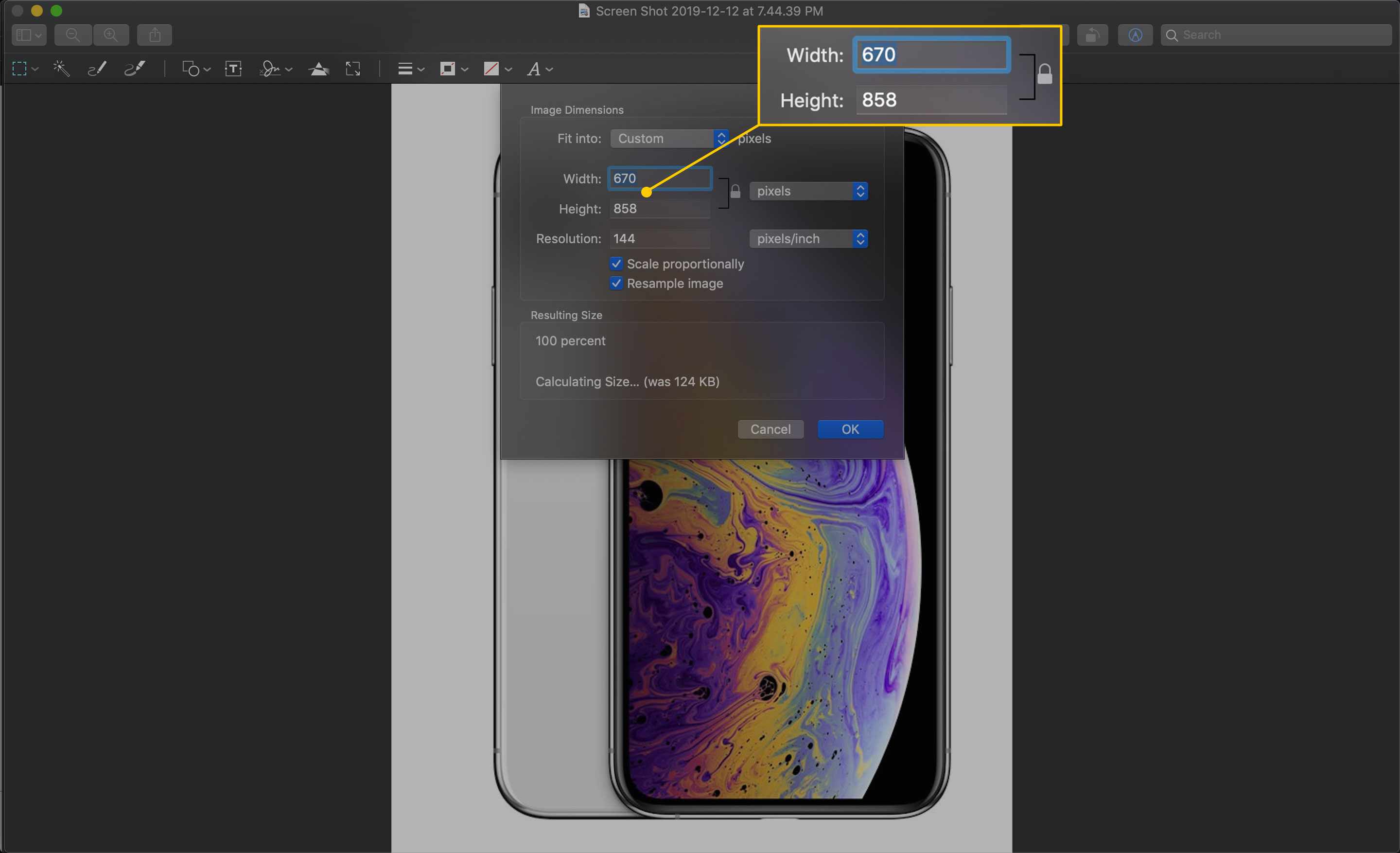Screen dimensions: 1400x853
Task: Click the document icon in title bar
Action: 583,11
